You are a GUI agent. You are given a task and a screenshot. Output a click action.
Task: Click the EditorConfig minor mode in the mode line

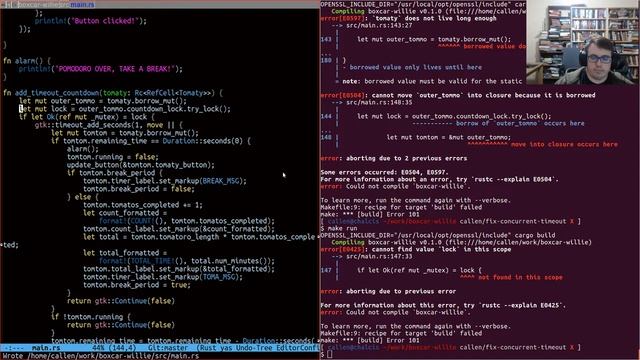[x=297, y=348]
